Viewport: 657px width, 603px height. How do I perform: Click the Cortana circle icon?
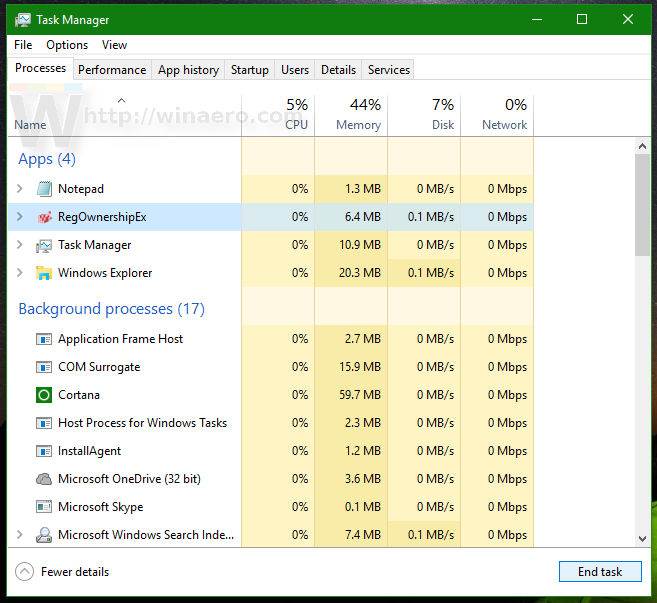tap(44, 395)
